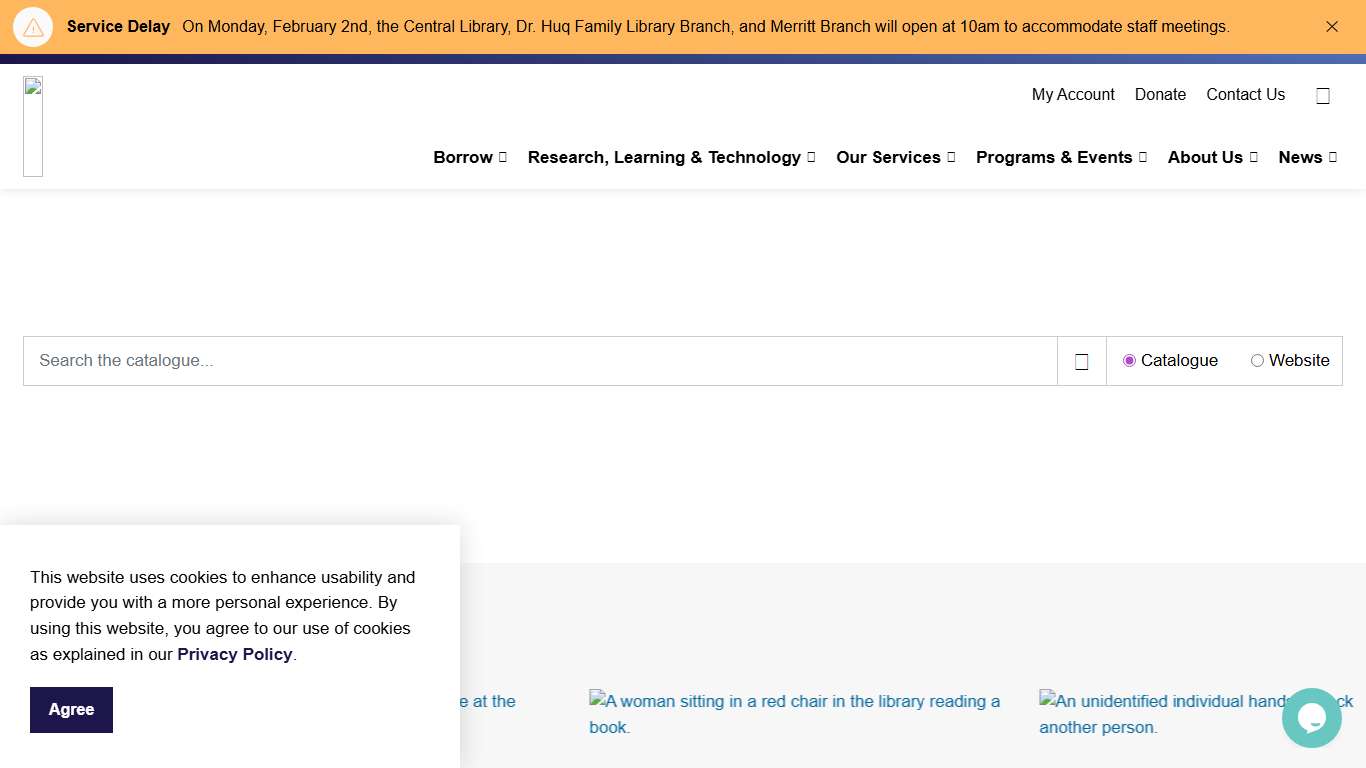Open the Programs & Events menu
The height and width of the screenshot is (768, 1366).
click(1061, 157)
